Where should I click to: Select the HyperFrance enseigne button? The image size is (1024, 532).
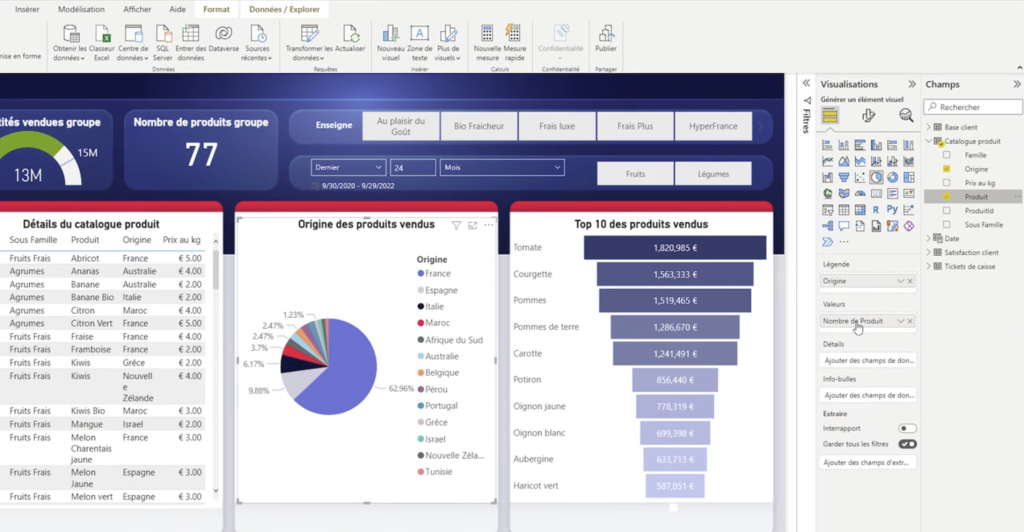coord(713,126)
